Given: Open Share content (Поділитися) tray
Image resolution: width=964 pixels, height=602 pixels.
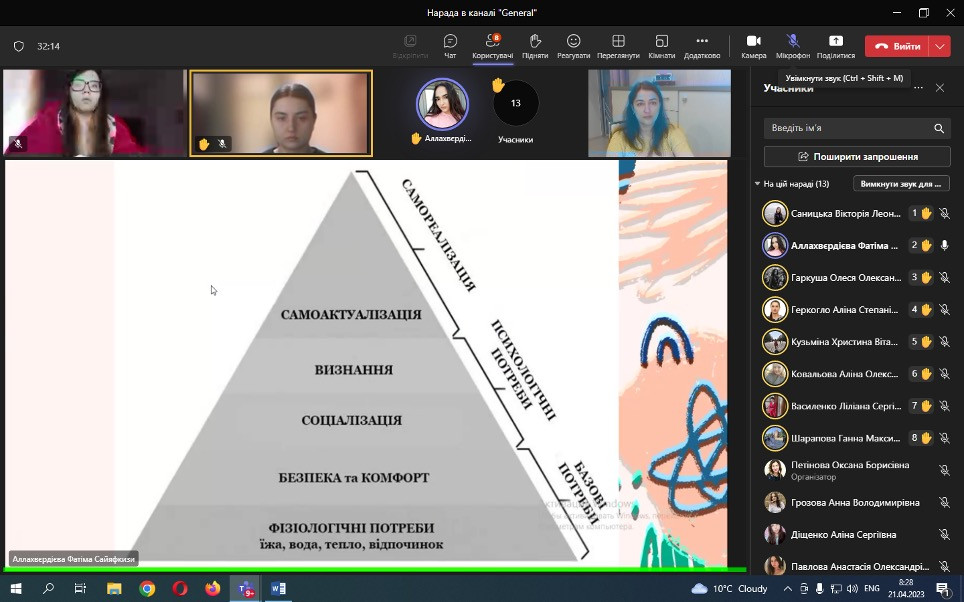Looking at the screenshot, I should pos(835,45).
